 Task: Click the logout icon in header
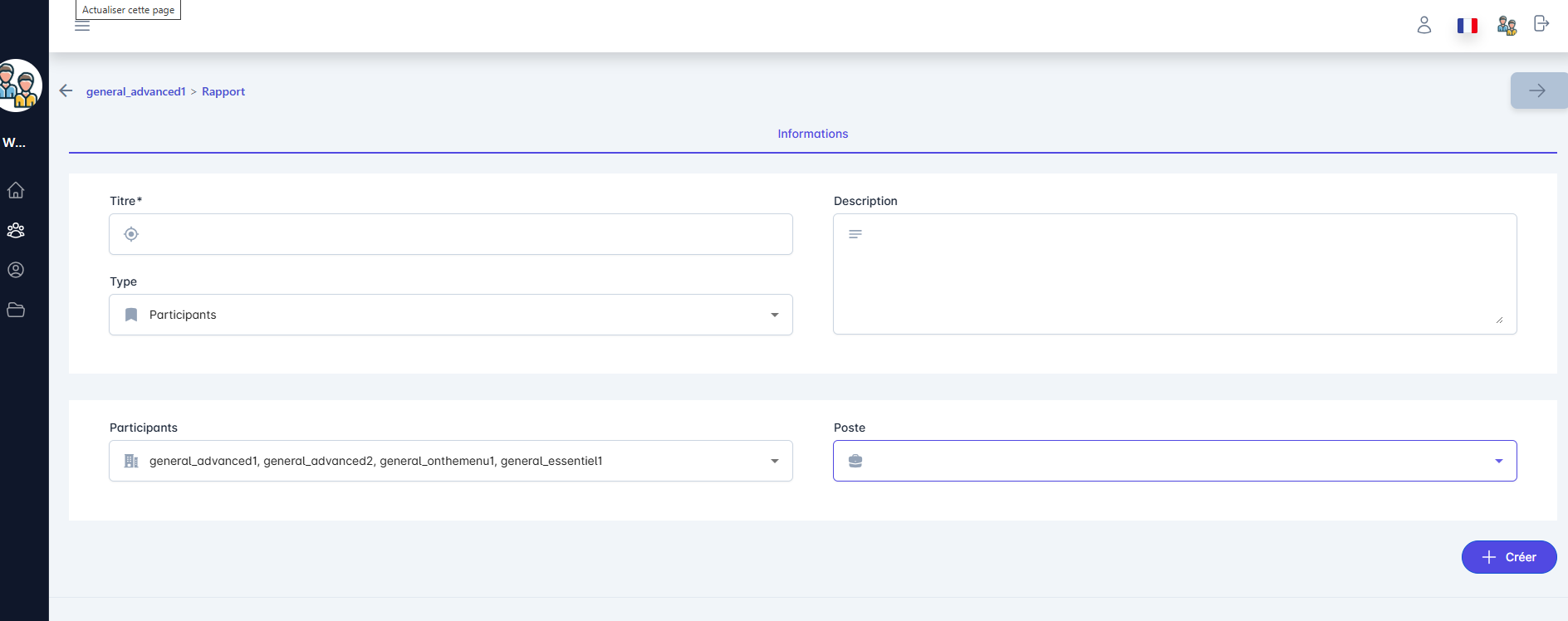point(1541,24)
